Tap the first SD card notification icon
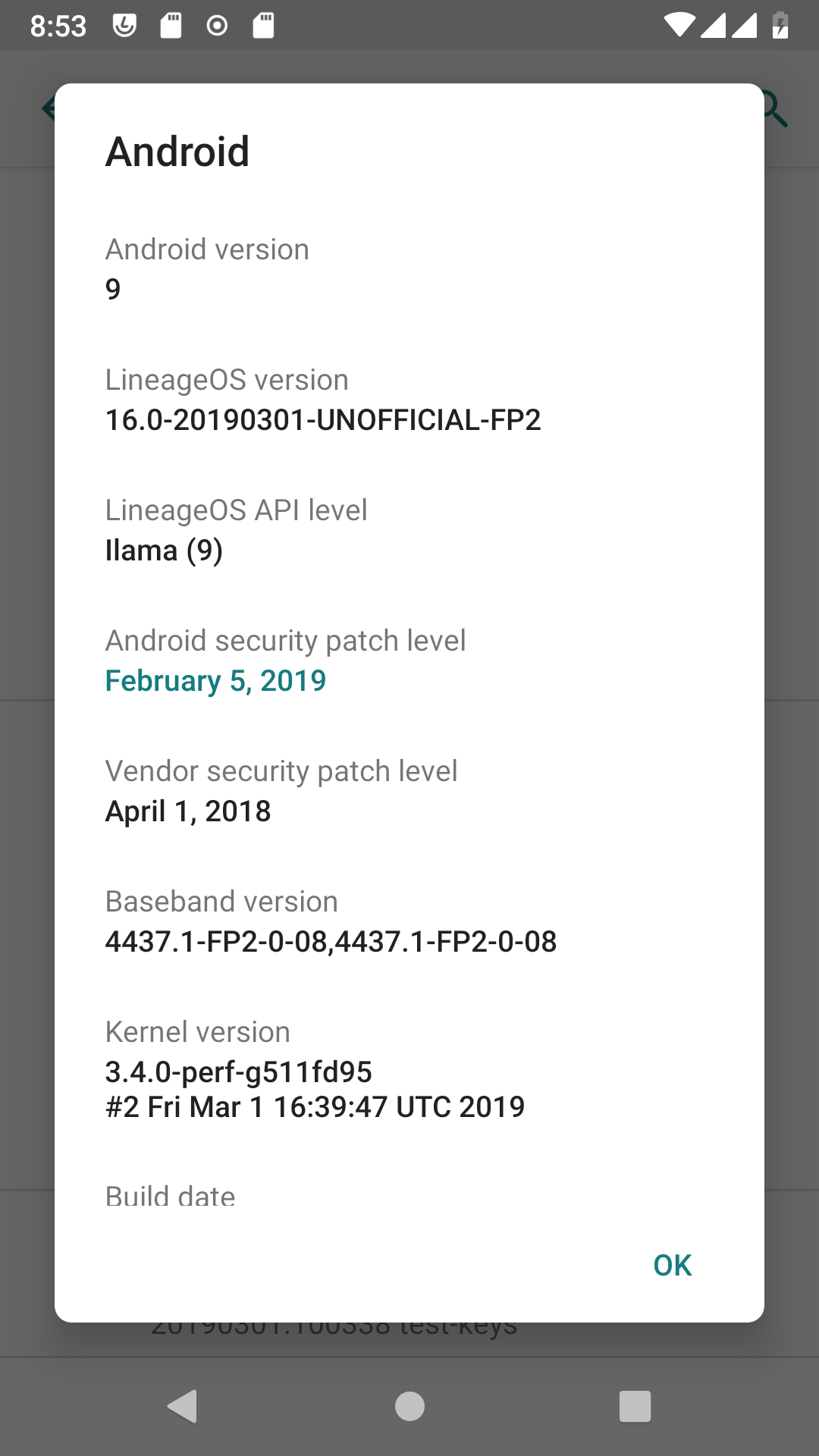 point(171,26)
